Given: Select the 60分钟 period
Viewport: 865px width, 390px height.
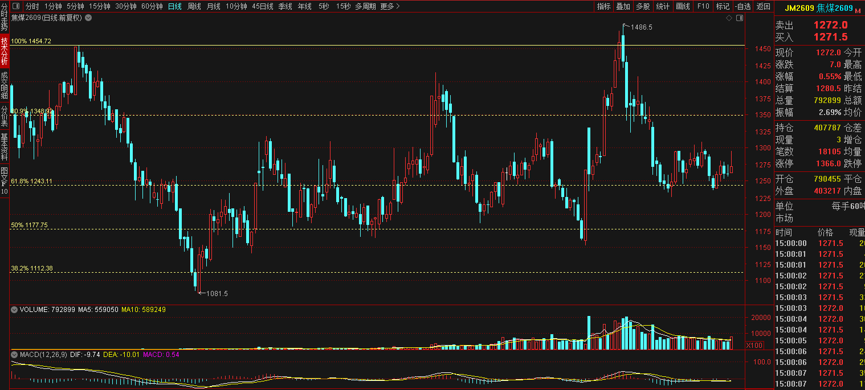Looking at the screenshot, I should point(152,7).
